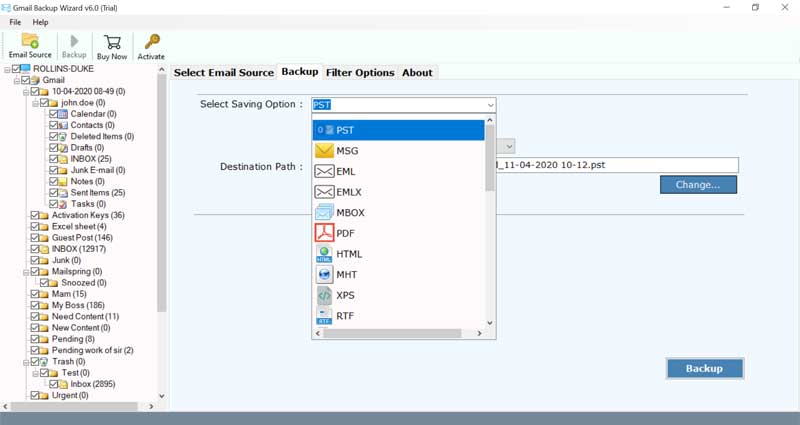Choose the HTML format icon
The height and width of the screenshot is (425, 800).
pyautogui.click(x=324, y=254)
